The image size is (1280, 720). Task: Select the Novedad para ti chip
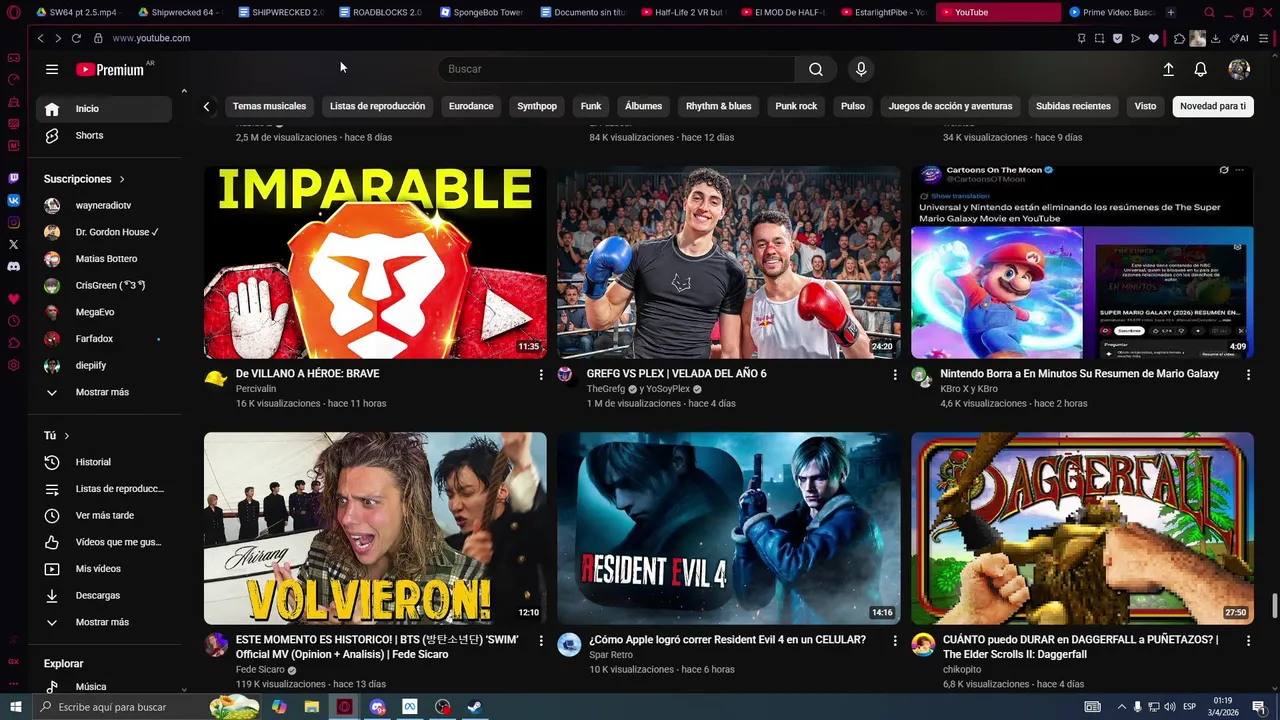click(x=1213, y=106)
